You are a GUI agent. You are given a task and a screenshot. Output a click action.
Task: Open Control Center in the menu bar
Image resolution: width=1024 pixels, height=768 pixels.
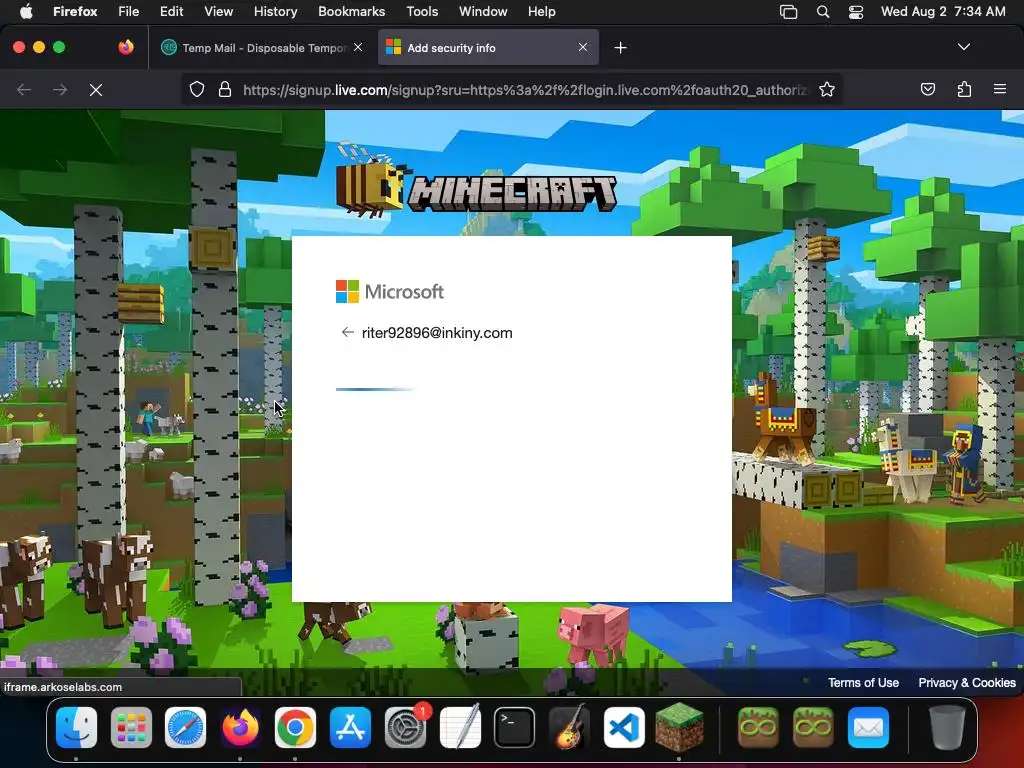coord(856,11)
